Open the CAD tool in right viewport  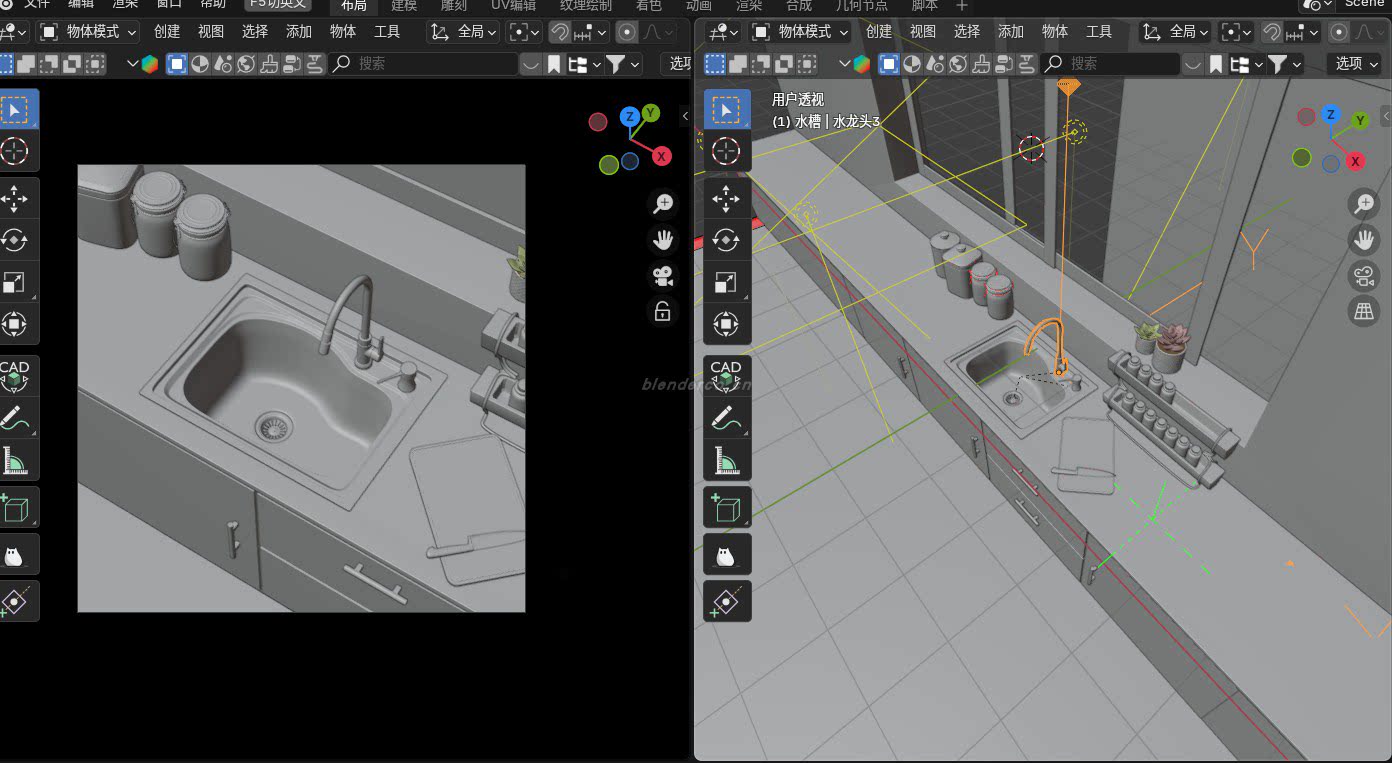[x=727, y=376]
